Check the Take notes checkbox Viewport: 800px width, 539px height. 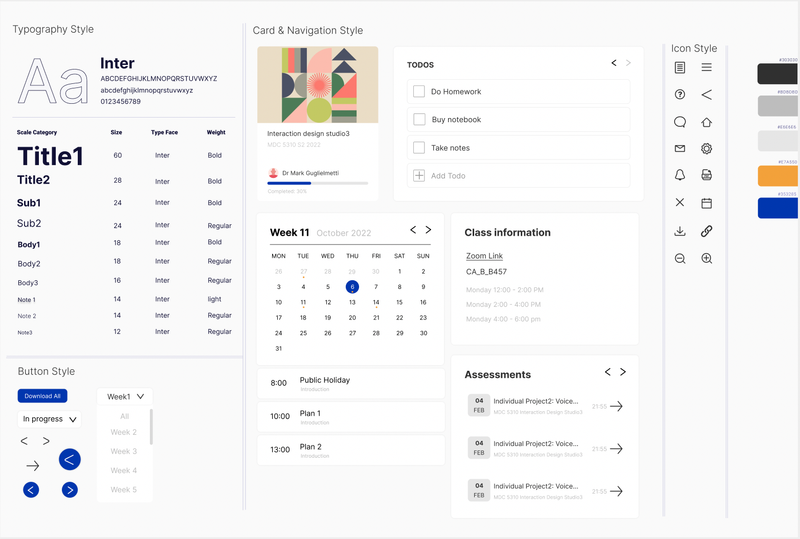tap(419, 148)
